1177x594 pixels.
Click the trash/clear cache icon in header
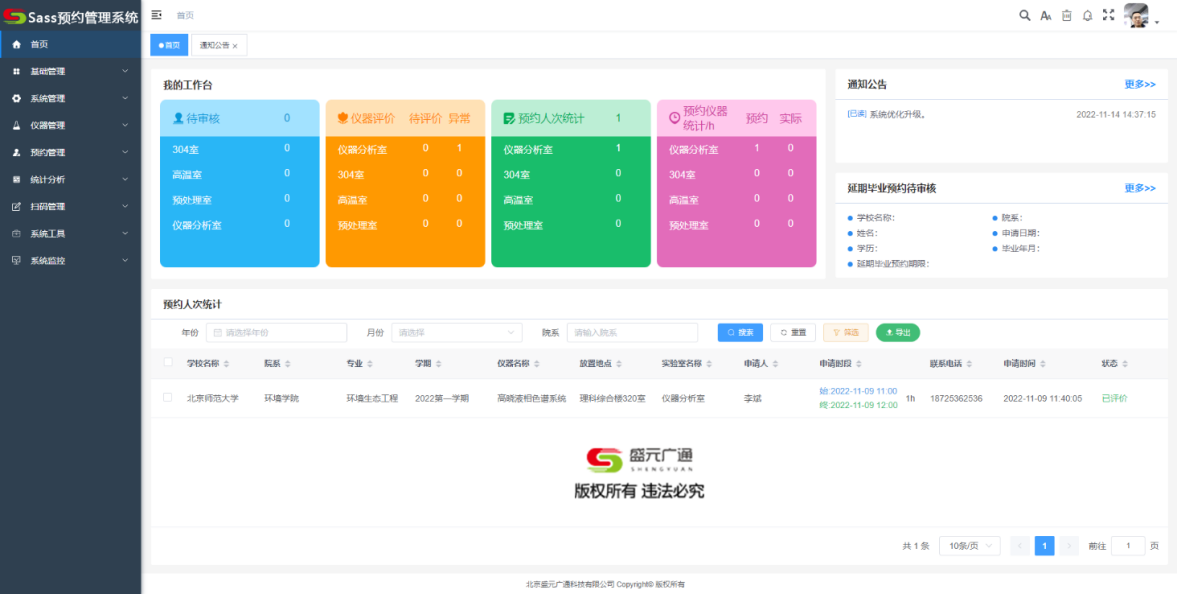point(1067,15)
